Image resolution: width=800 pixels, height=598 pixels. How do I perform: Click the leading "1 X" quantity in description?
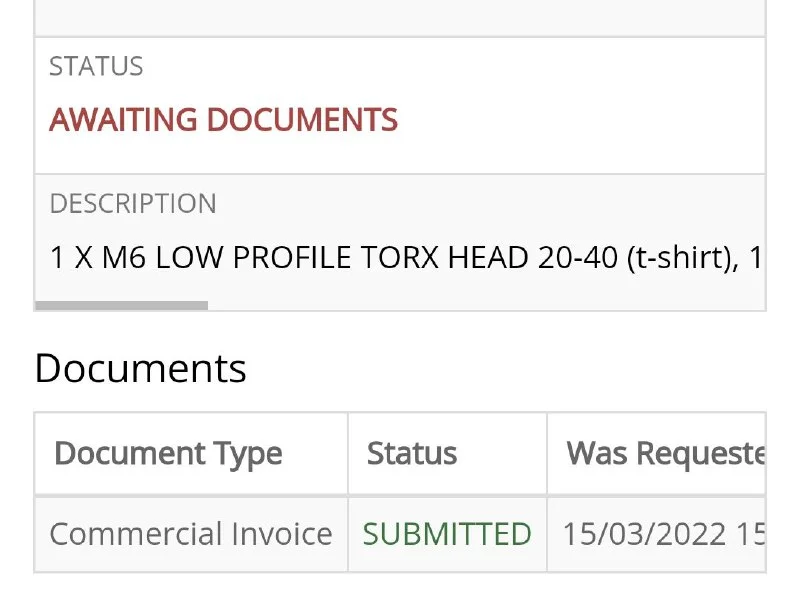click(x=71, y=258)
